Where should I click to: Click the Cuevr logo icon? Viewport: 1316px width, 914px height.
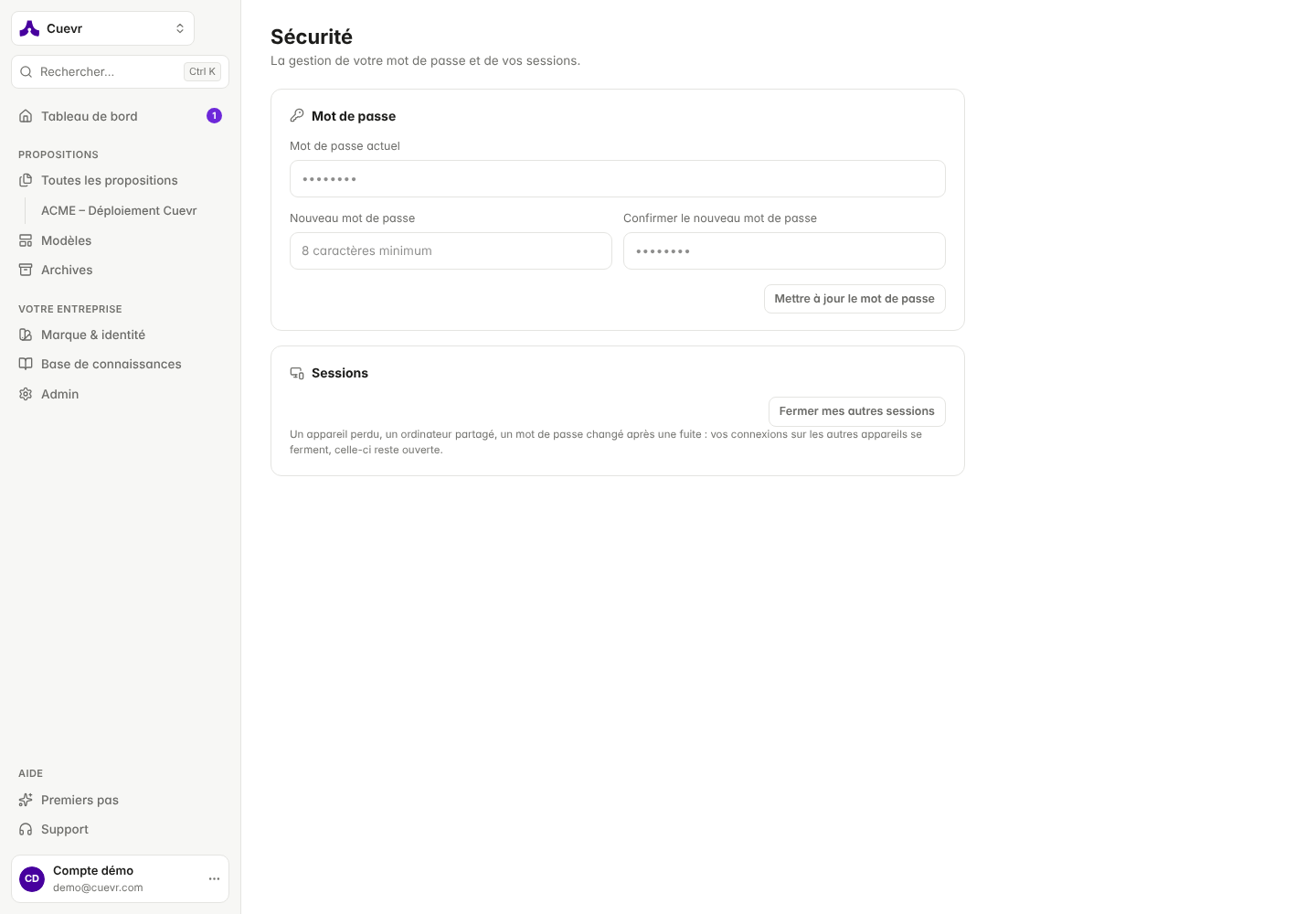[29, 28]
